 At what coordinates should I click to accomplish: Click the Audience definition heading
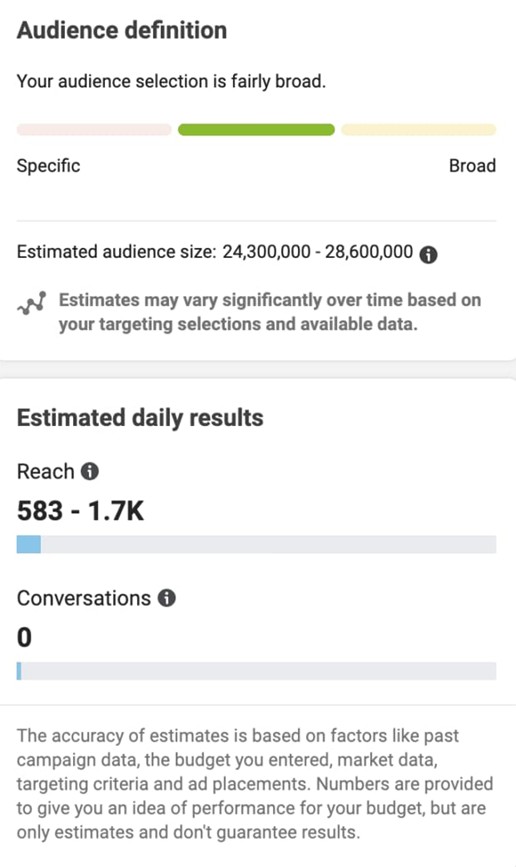[x=122, y=30]
